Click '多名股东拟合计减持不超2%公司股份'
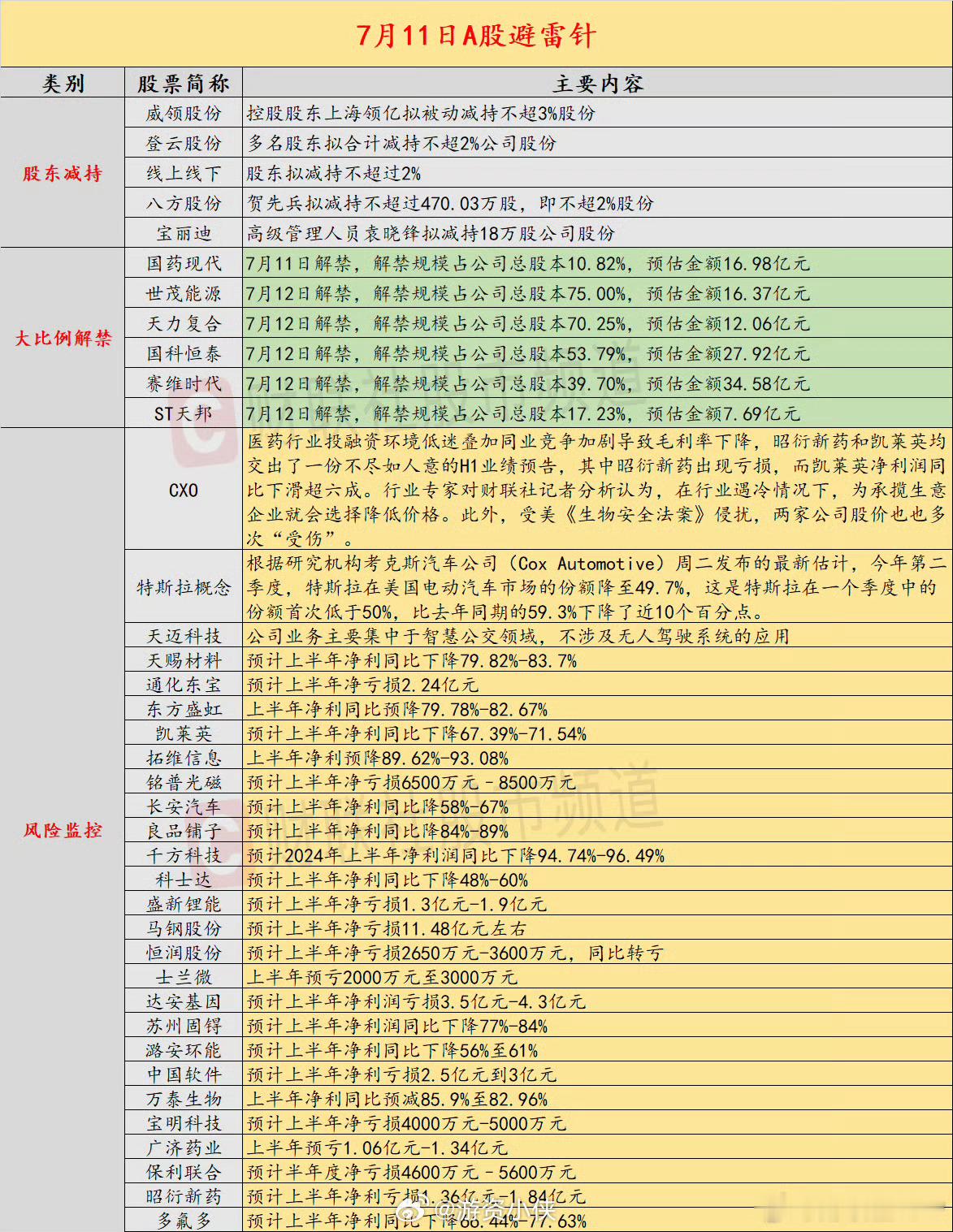 (401, 144)
